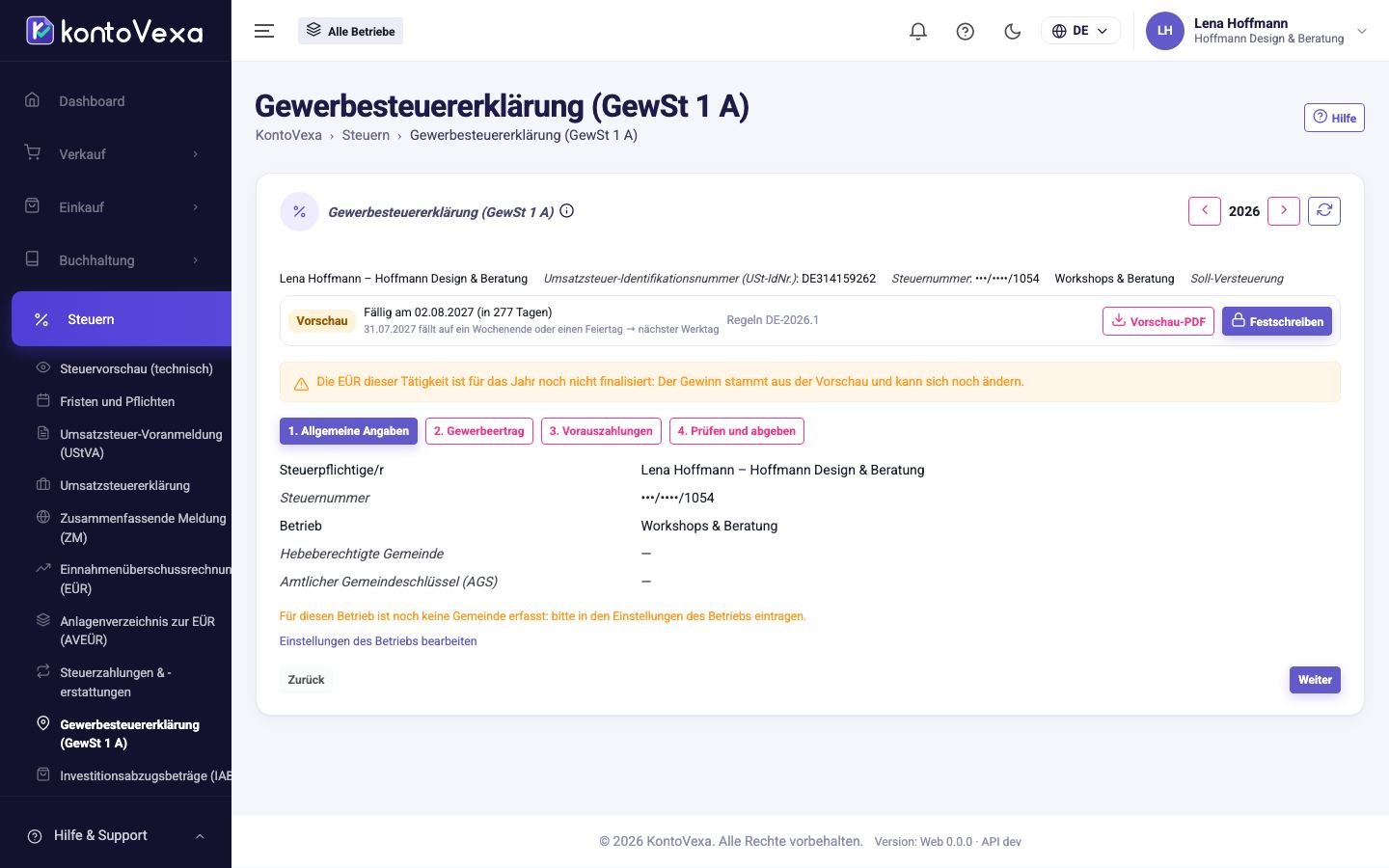The image size is (1389, 868).
Task: Switch to step 3. Vorauszahlungen
Action: pyautogui.click(x=601, y=431)
